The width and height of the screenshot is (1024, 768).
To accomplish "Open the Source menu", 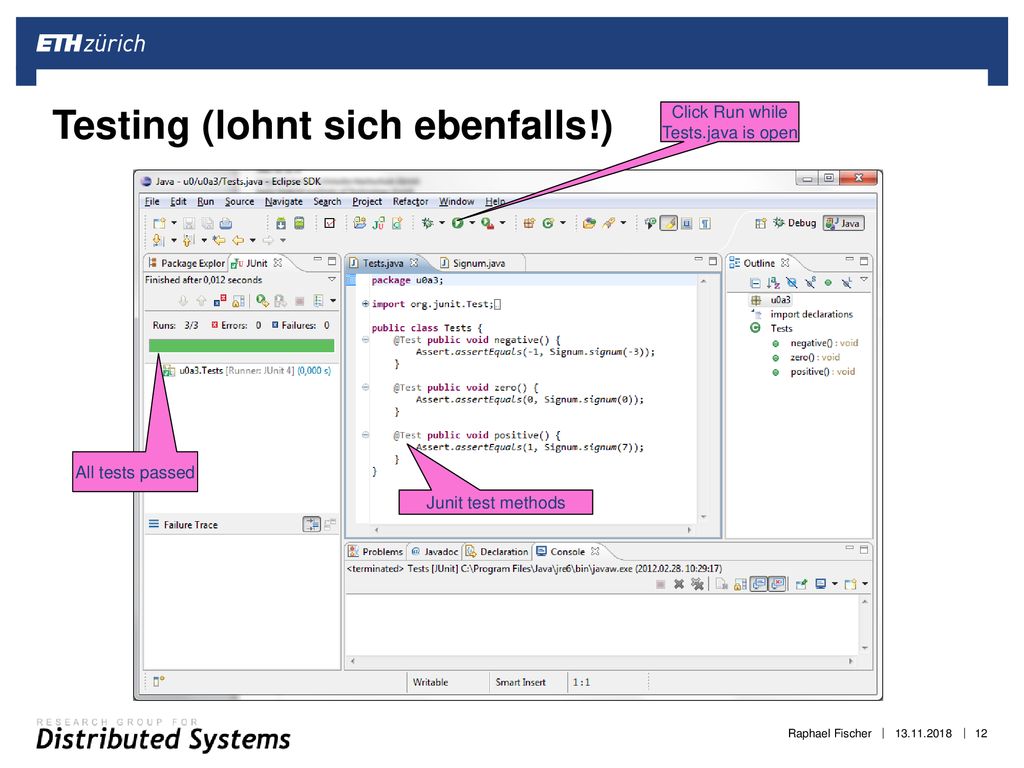I will pyautogui.click(x=239, y=202).
